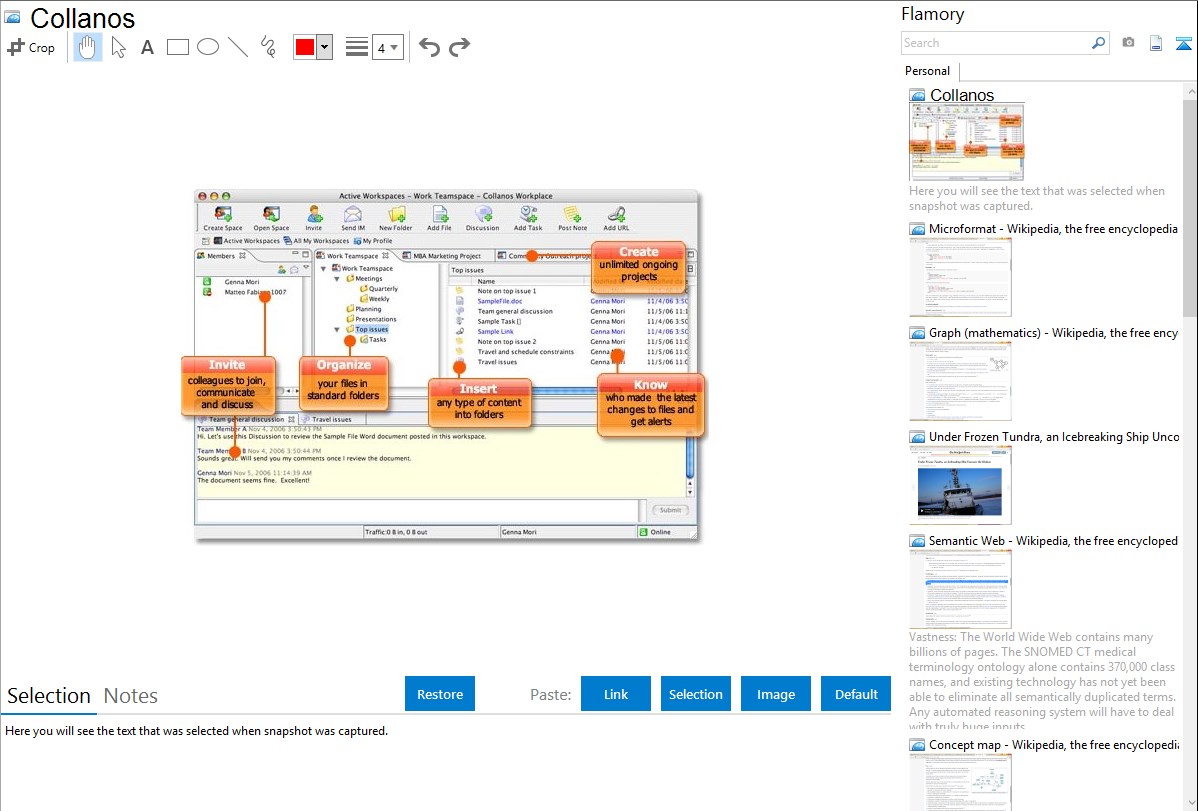Click the icon beside the Graph (mathematics) entry
Viewport: 1198px width, 811px height.
coord(917,333)
